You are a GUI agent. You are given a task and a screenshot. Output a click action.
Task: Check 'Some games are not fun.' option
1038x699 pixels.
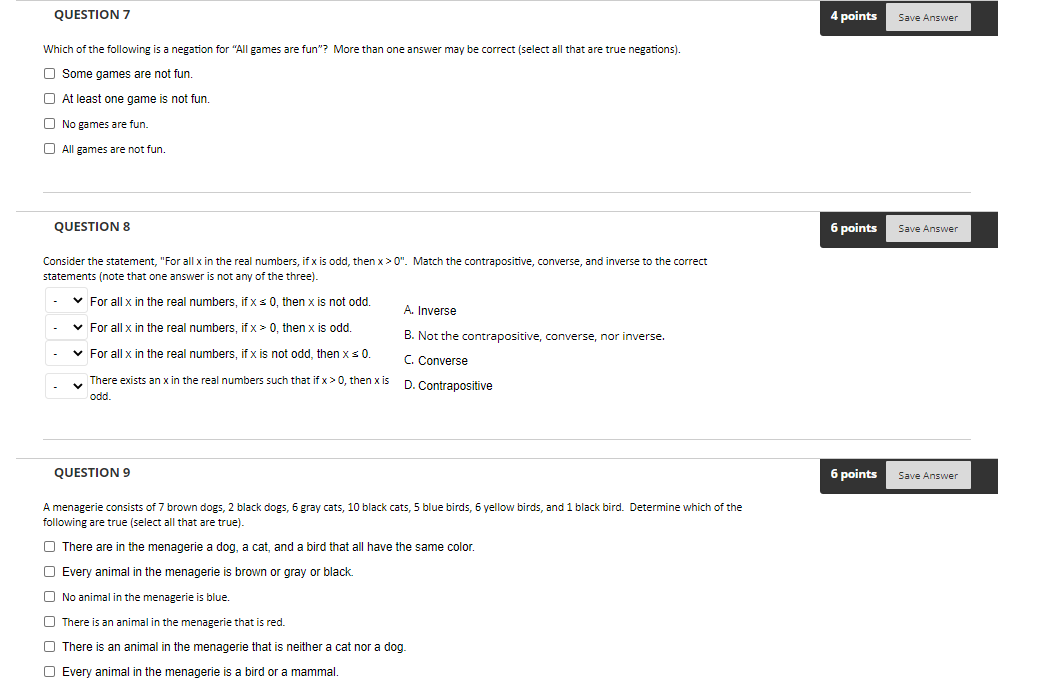pyautogui.click(x=50, y=73)
